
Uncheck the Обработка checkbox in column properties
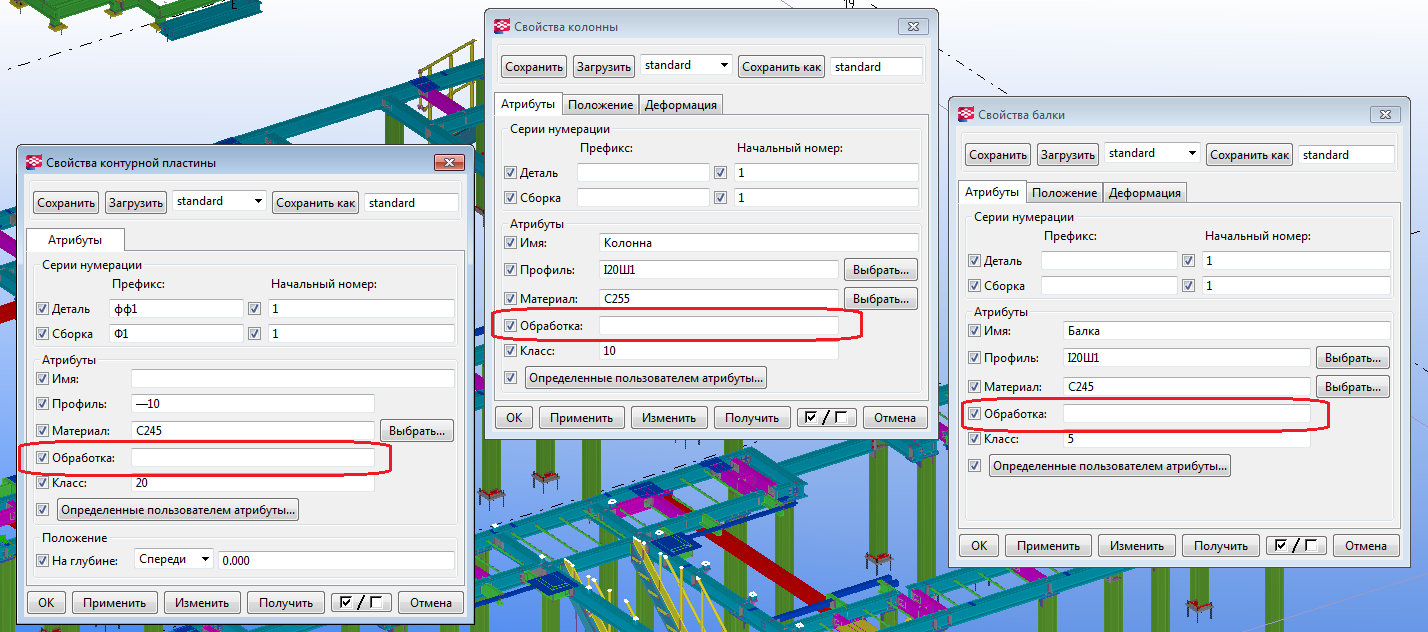click(x=511, y=325)
